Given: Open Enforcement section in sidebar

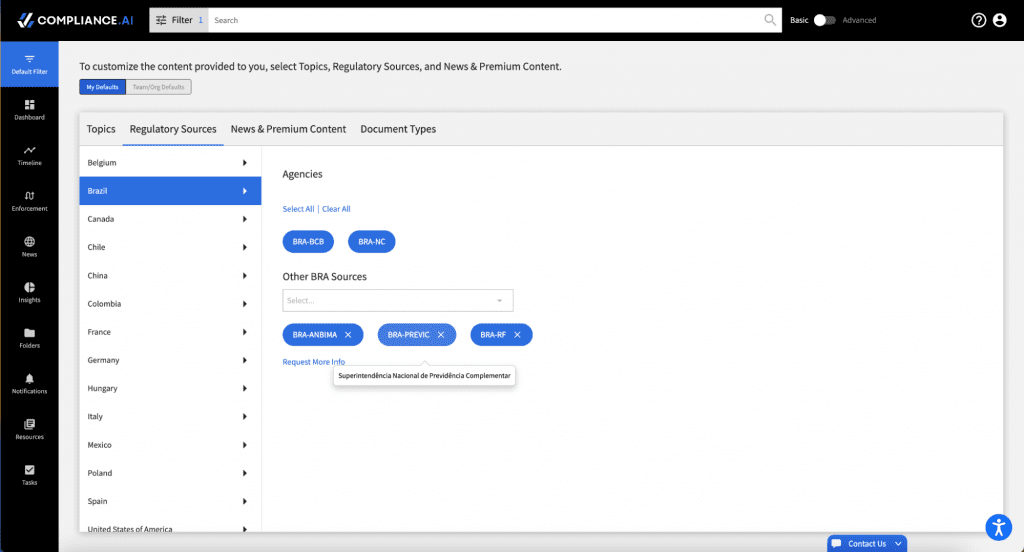Looking at the screenshot, I should click(29, 201).
